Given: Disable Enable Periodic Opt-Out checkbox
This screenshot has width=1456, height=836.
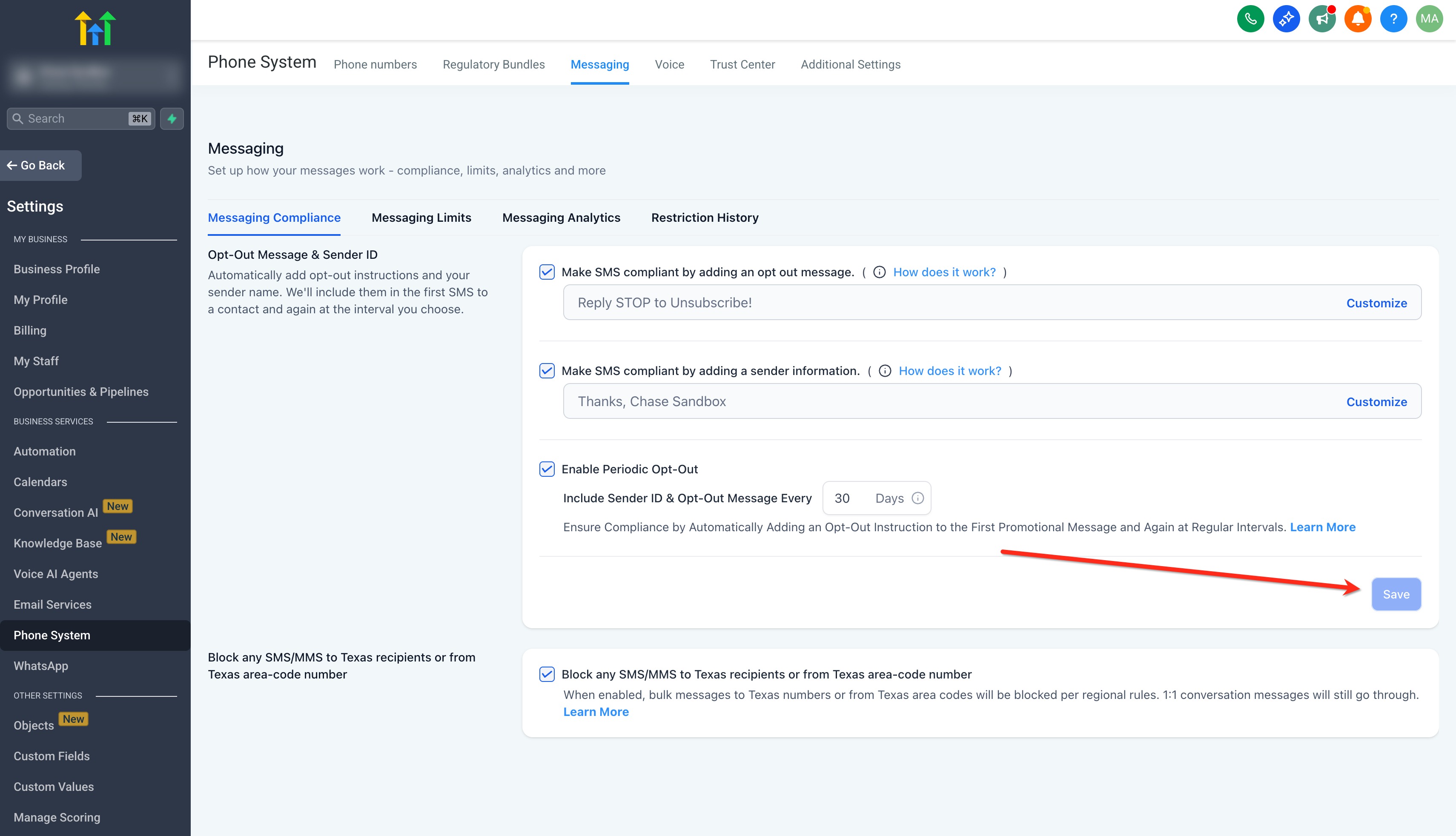Looking at the screenshot, I should pos(547,469).
